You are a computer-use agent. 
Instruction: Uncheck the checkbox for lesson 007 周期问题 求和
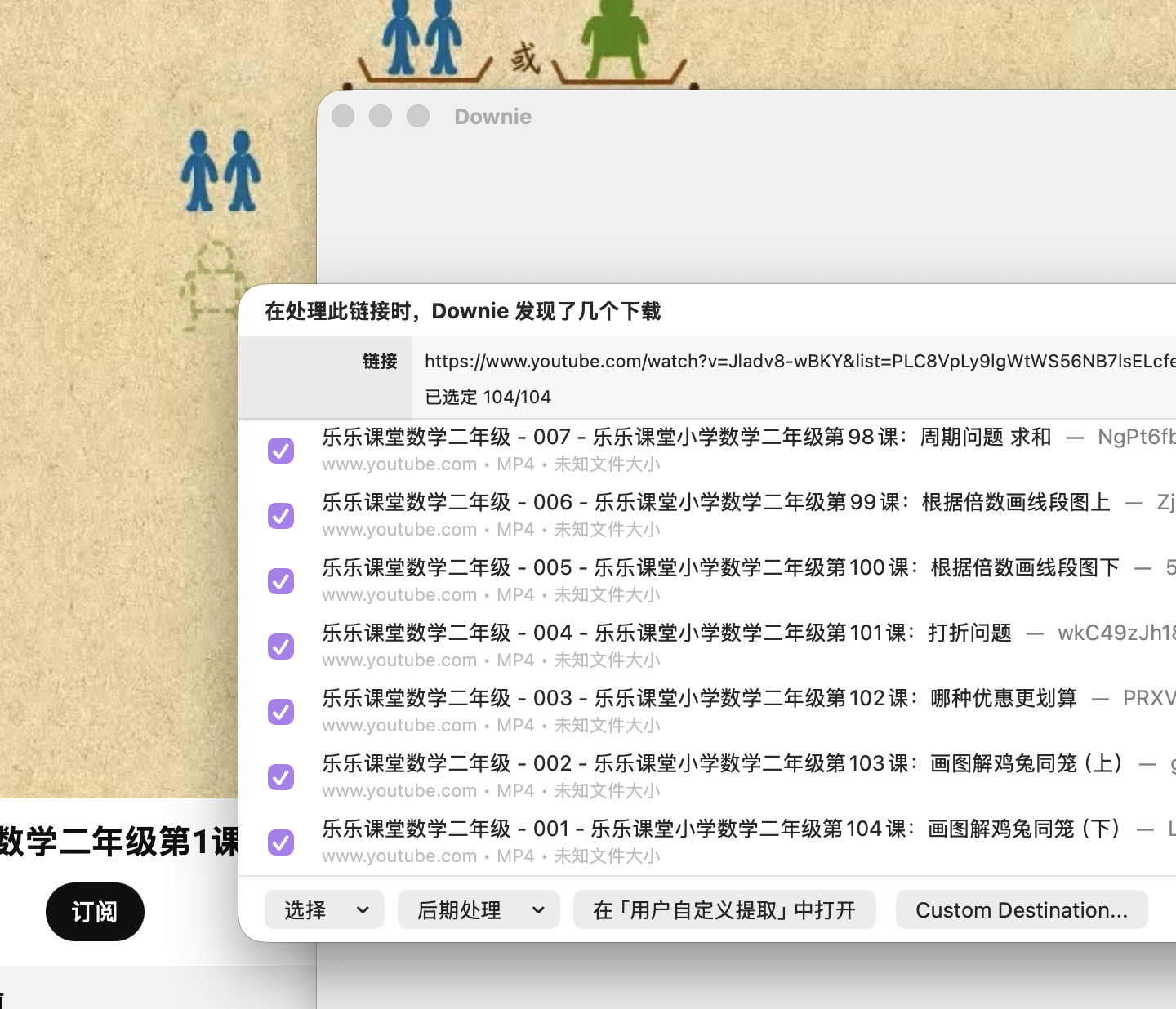[x=281, y=450]
